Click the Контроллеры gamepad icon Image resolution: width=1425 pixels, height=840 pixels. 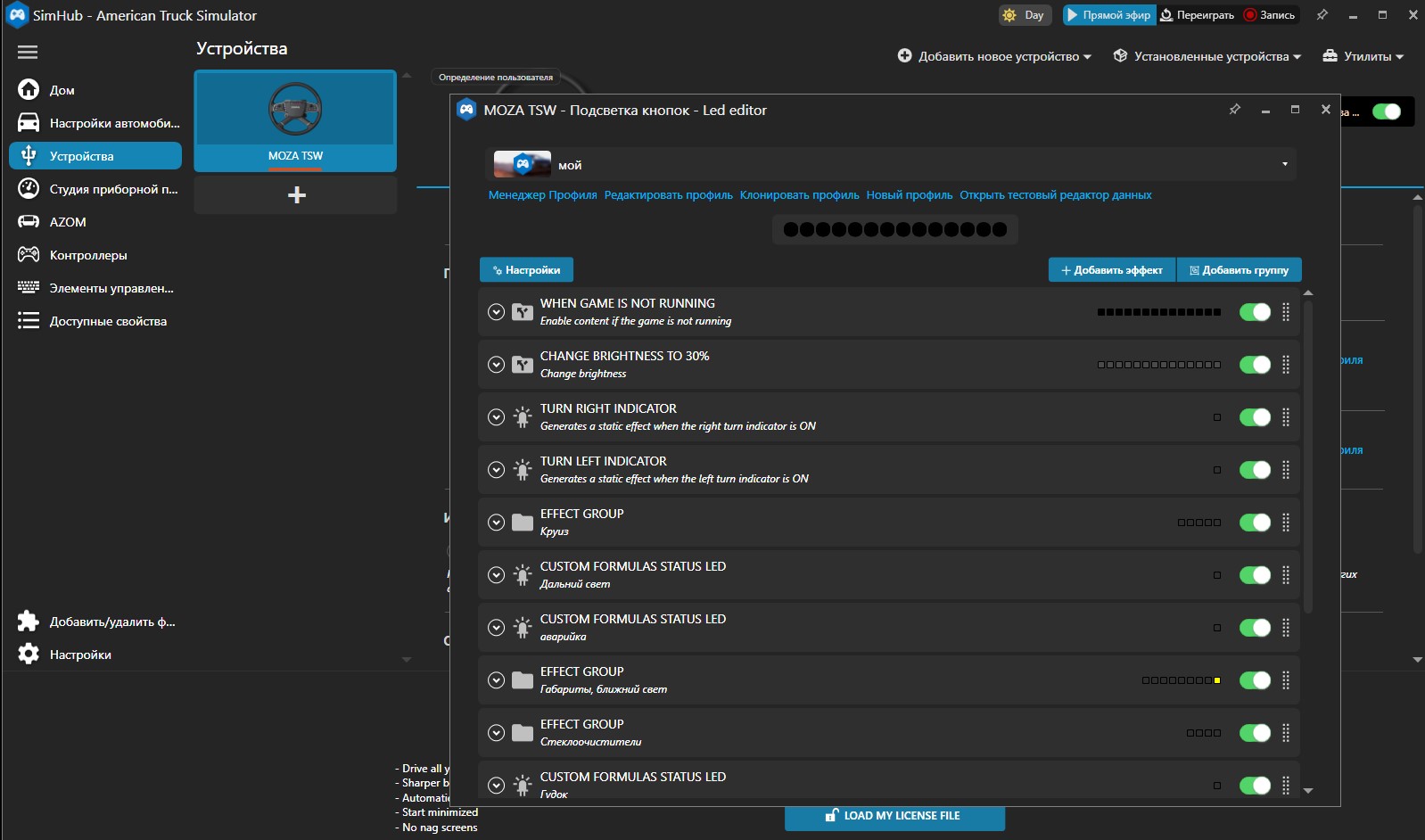(x=29, y=255)
